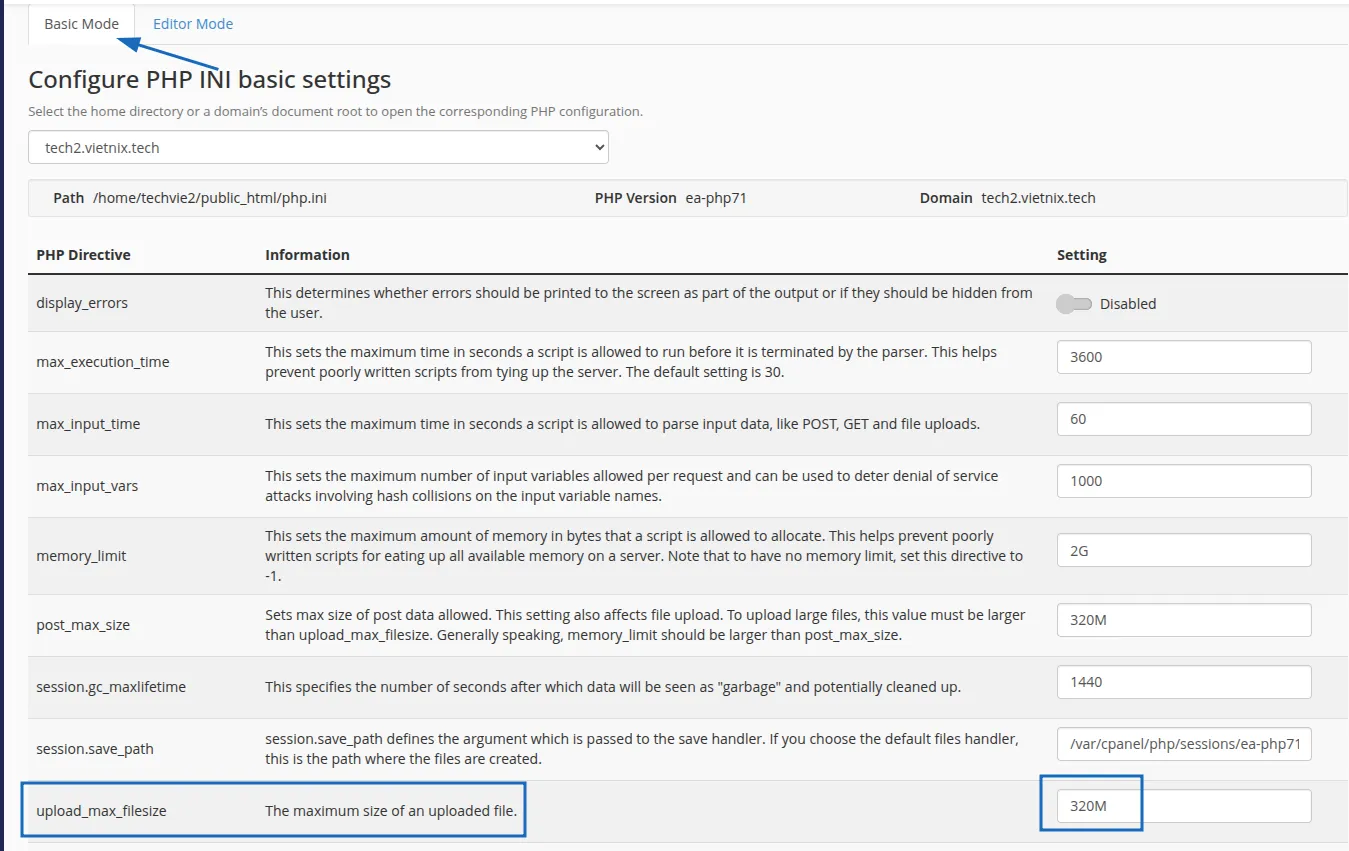Open the tech2.vietnix.tech domain dropdown
This screenshot has height=851, width=1349.
coord(318,147)
